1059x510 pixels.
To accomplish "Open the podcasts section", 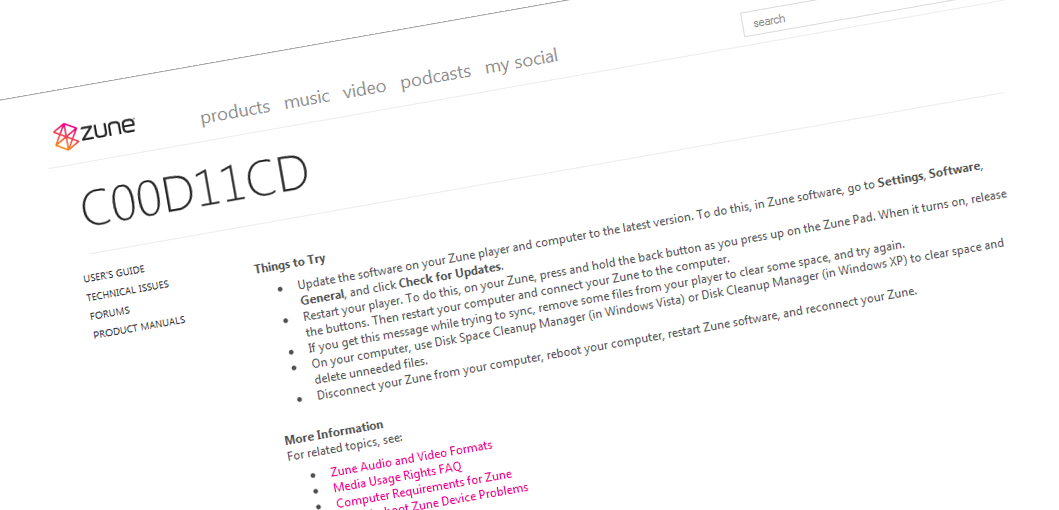I will [x=435, y=76].
